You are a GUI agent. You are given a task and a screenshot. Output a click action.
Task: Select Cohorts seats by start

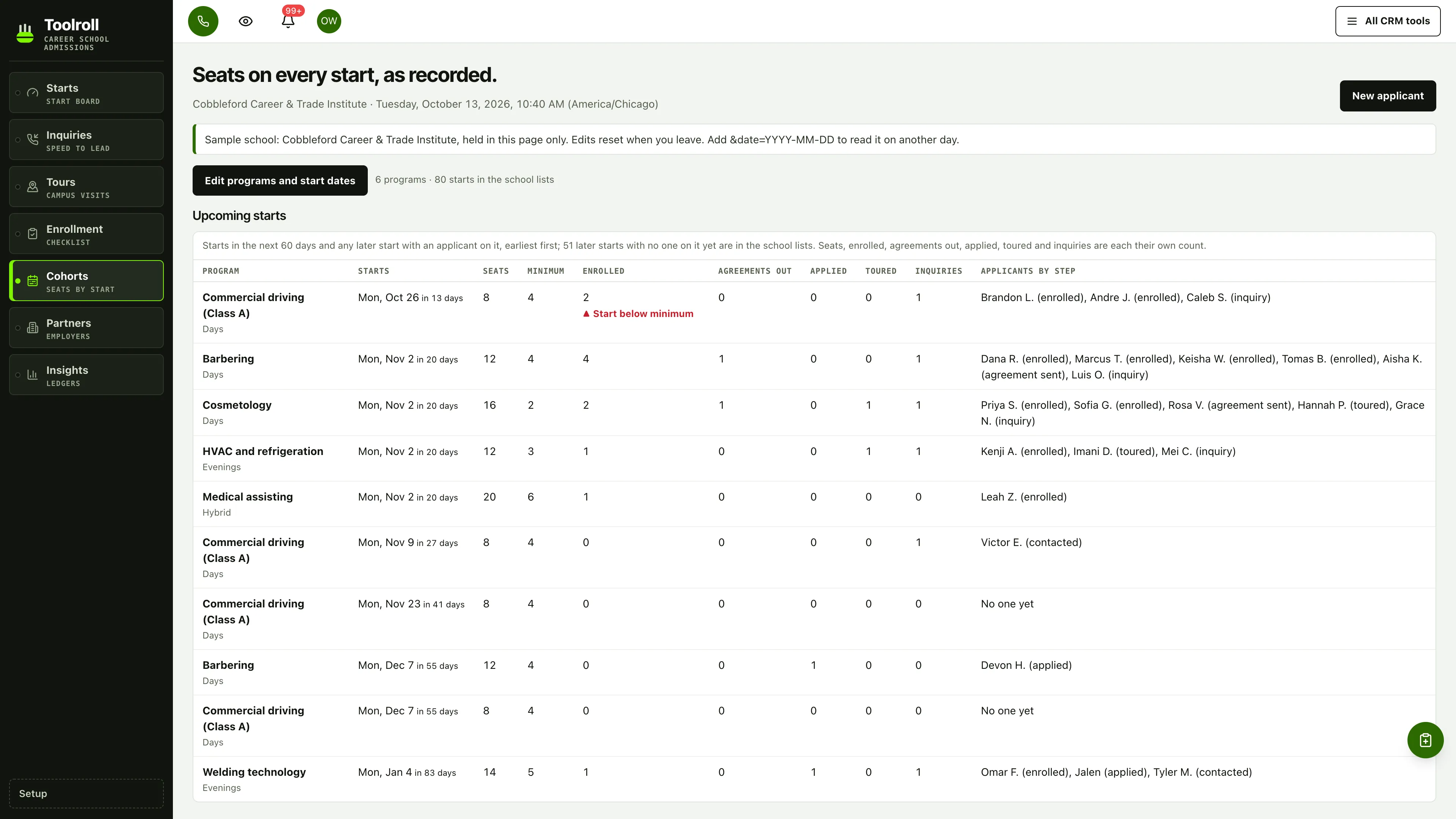point(86,280)
